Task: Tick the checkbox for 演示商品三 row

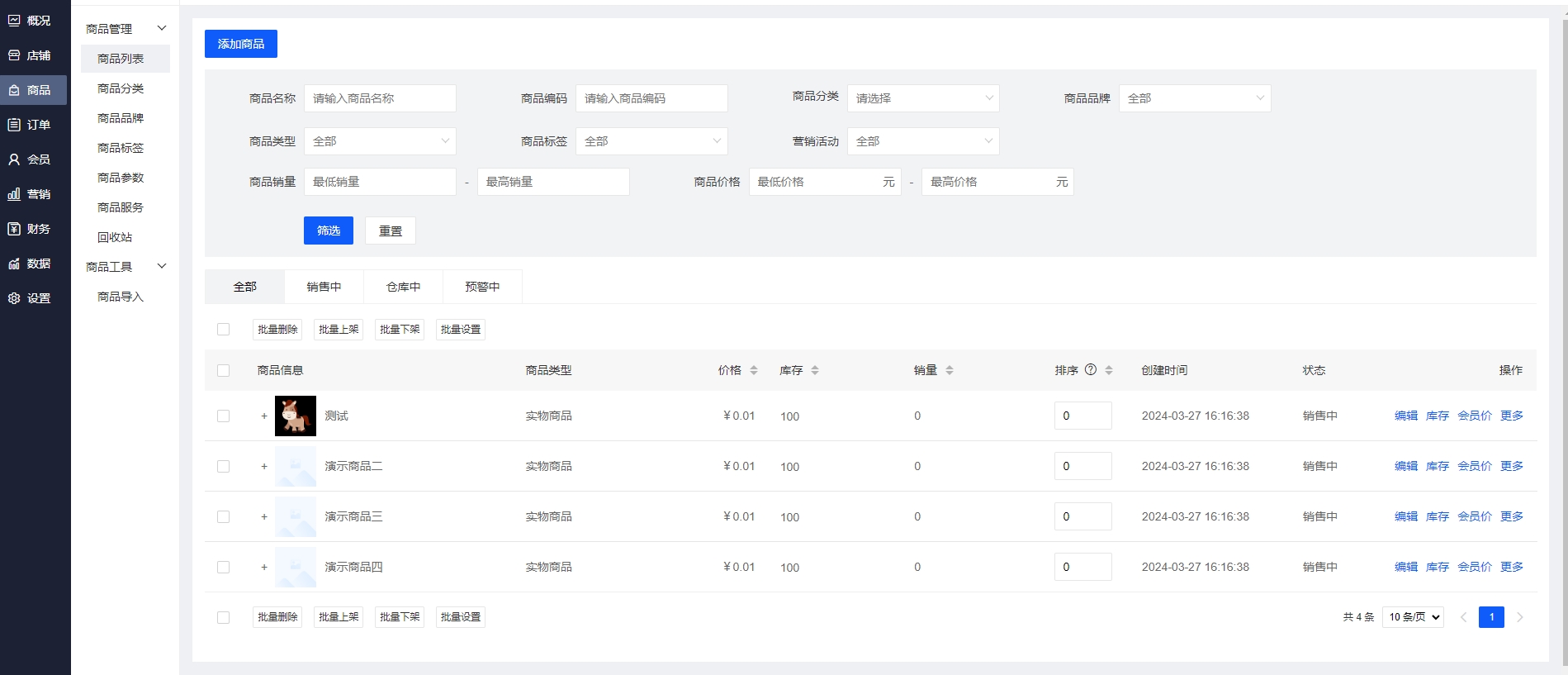Action: click(x=223, y=516)
